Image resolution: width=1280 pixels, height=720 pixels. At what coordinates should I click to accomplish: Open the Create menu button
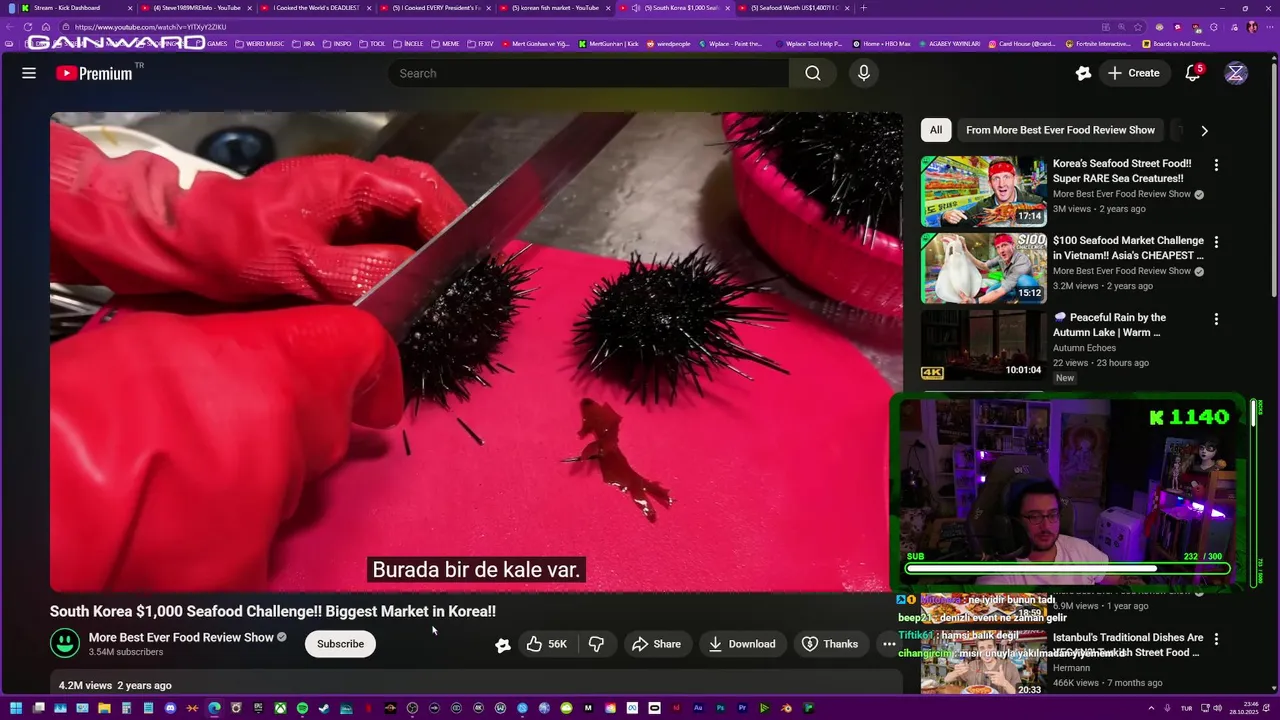1134,73
